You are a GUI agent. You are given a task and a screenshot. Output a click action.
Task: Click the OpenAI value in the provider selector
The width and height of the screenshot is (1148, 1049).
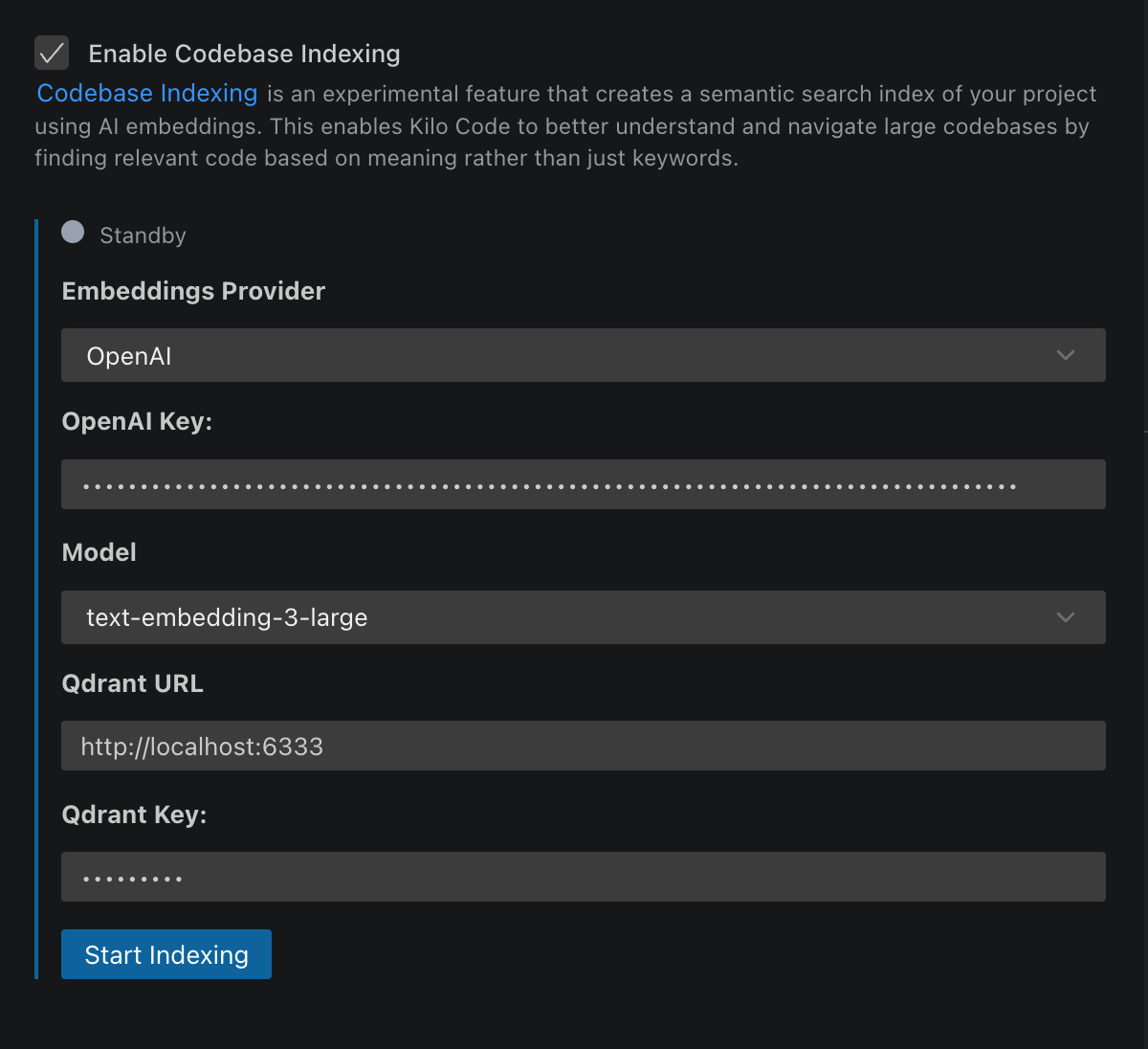coord(128,355)
